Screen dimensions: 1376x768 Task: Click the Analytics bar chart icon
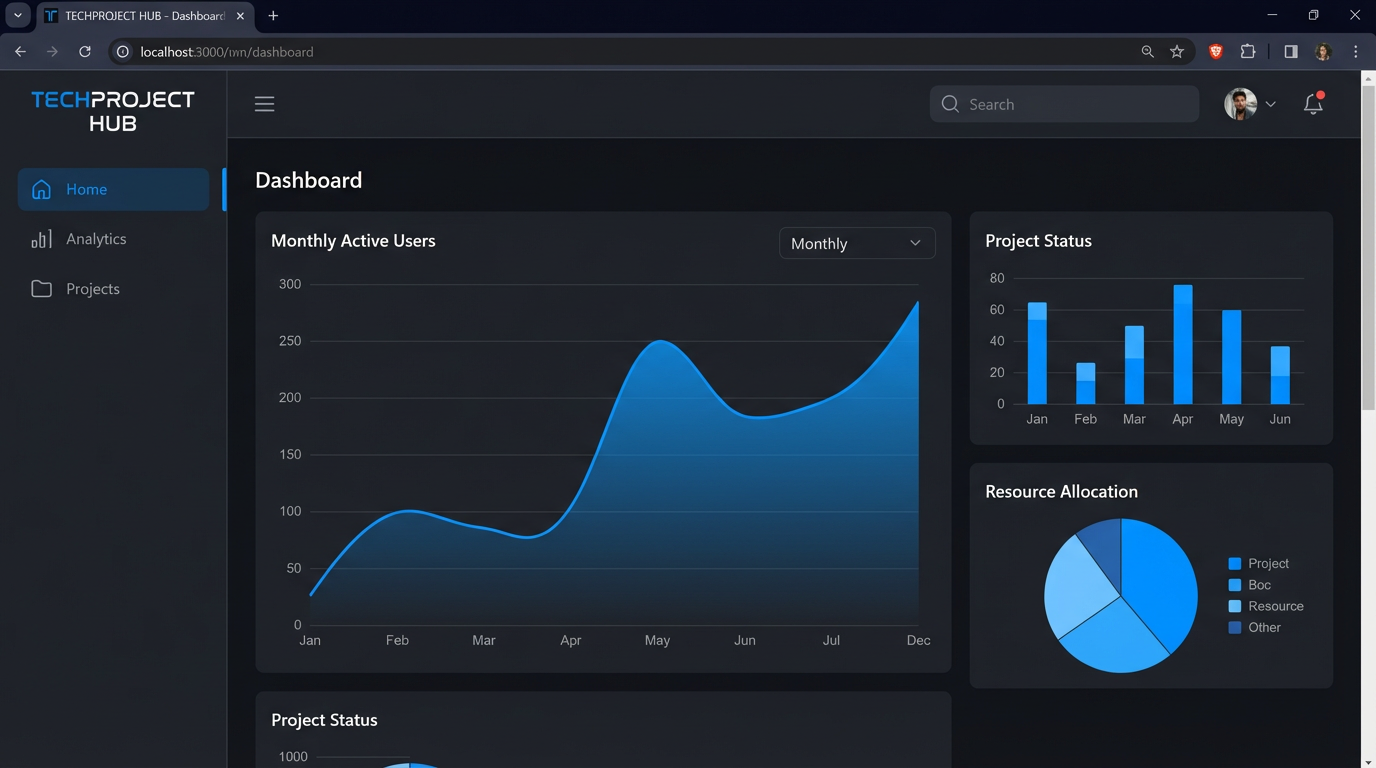coord(41,239)
